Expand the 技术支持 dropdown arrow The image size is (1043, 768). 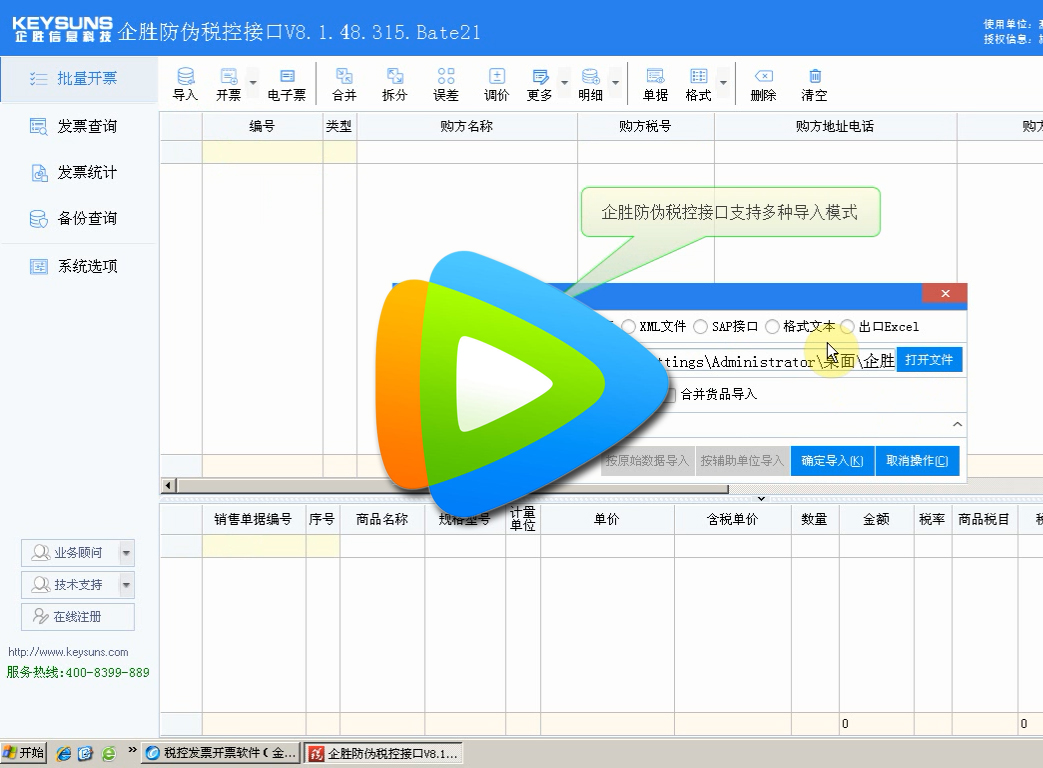[x=126, y=585]
